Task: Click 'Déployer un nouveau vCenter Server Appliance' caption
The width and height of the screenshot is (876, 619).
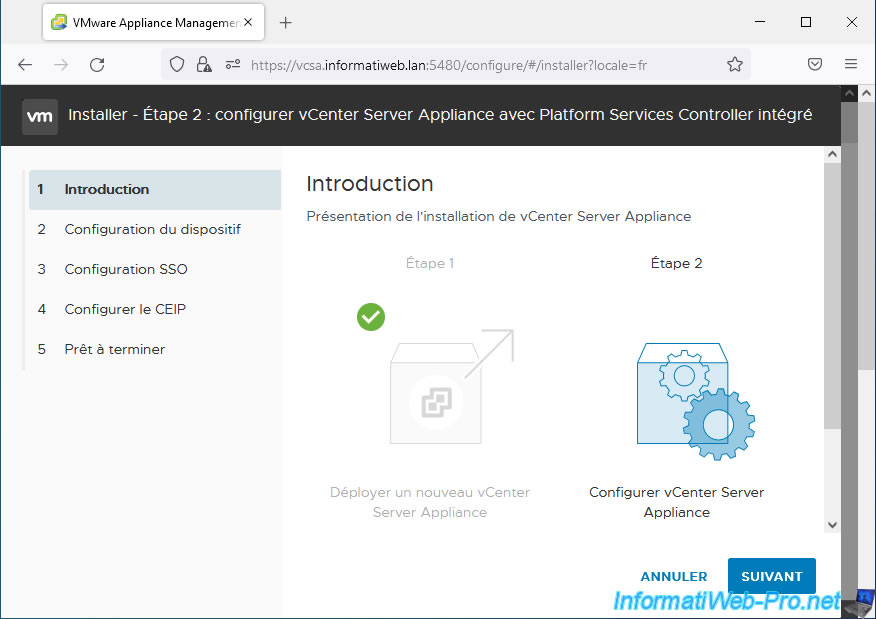Action: click(x=430, y=502)
